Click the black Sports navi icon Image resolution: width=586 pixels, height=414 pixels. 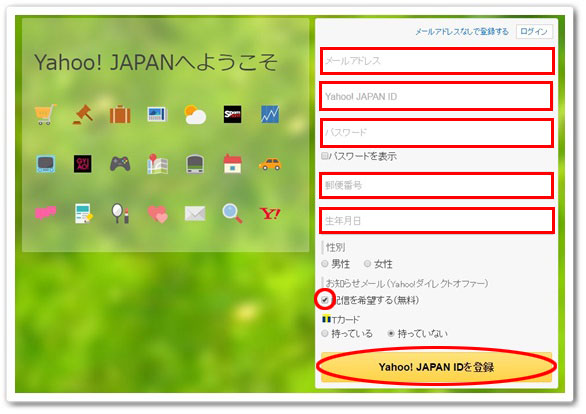[232, 114]
